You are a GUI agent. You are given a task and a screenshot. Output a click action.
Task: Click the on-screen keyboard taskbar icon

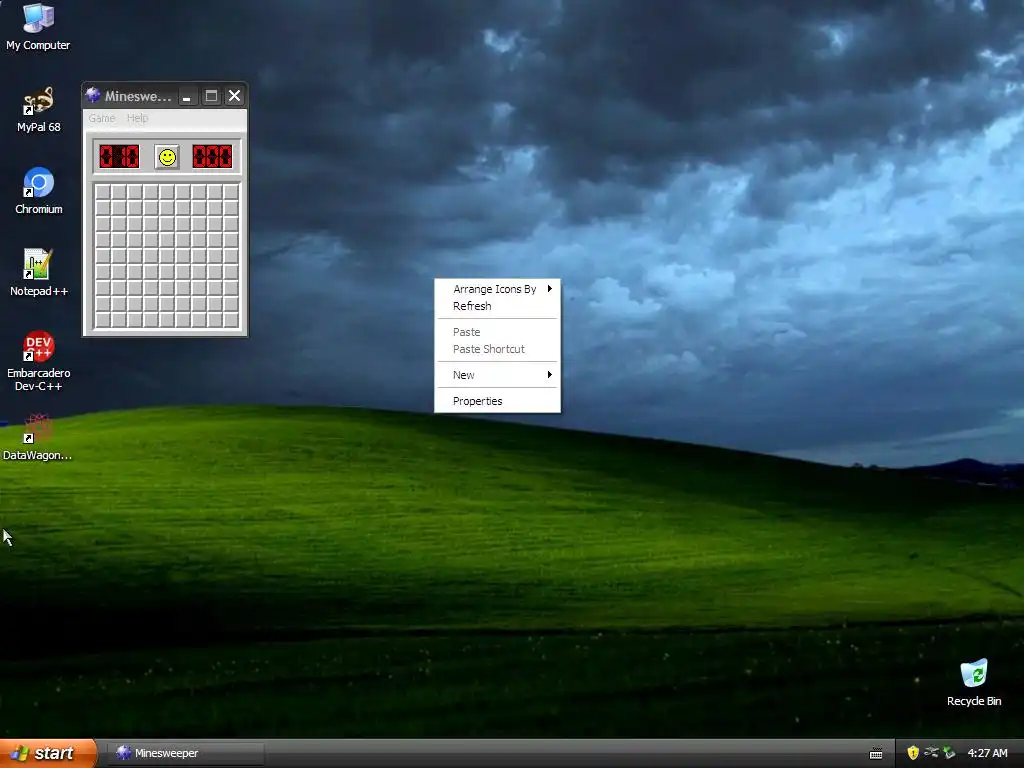tap(876, 754)
